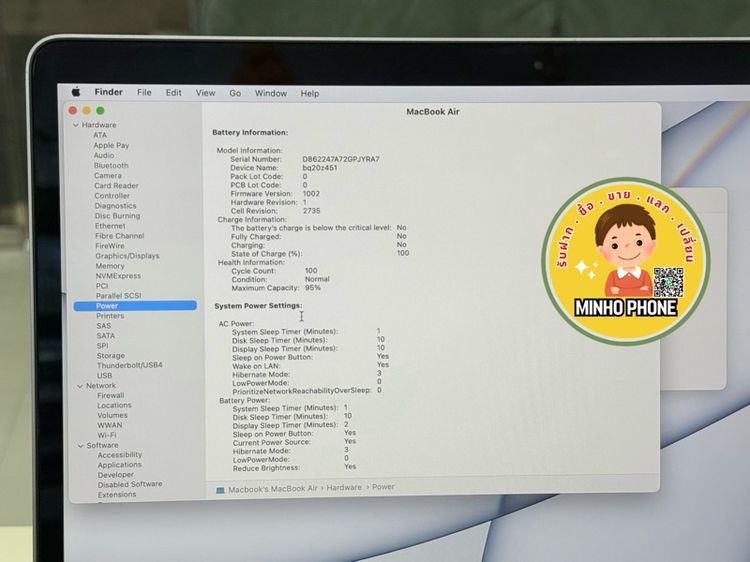Select Apple Pay in the sidebar

[111, 145]
